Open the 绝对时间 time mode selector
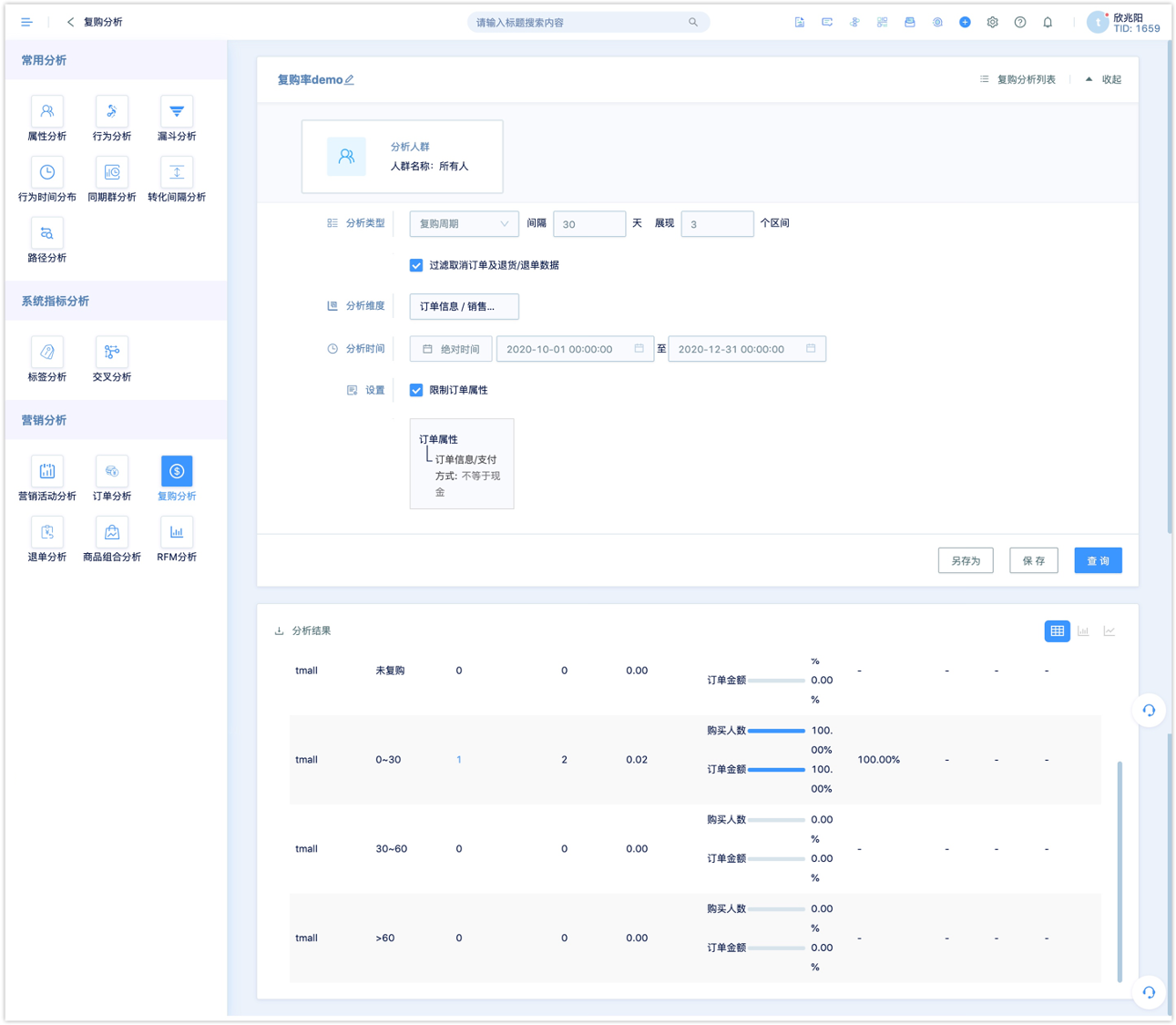This screenshot has height=1025, width=1176. click(x=451, y=349)
